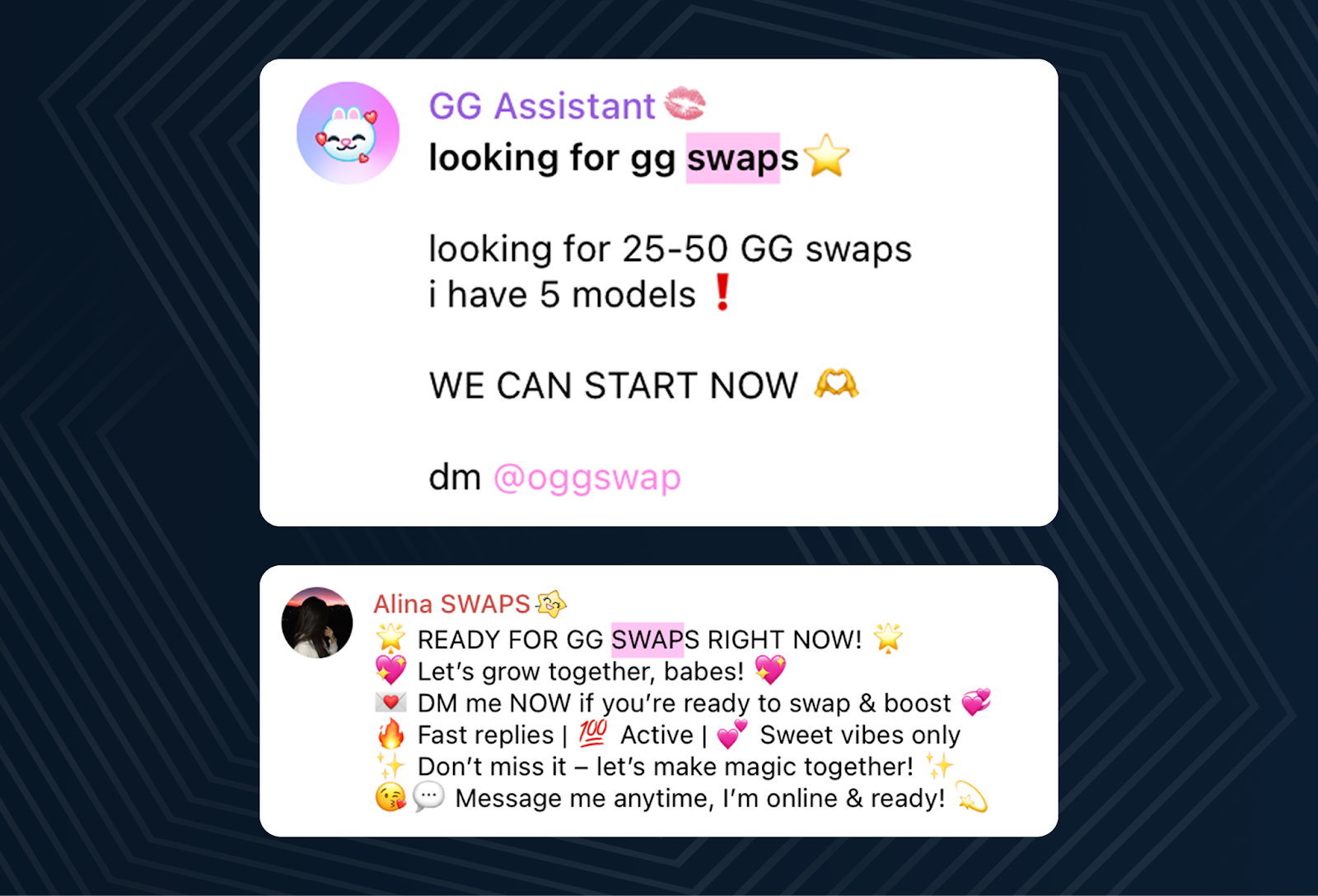Screen dimensions: 1318x896
Task: Click the kissing face emoji
Action: [390, 797]
